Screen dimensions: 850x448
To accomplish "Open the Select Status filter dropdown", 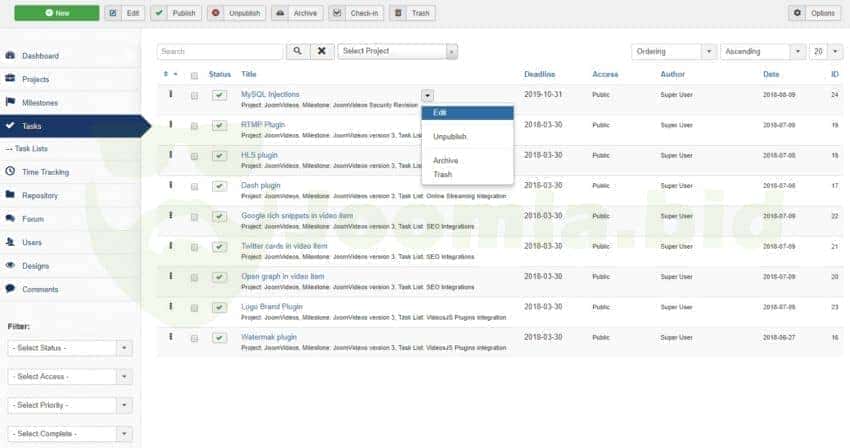I will tap(69, 348).
